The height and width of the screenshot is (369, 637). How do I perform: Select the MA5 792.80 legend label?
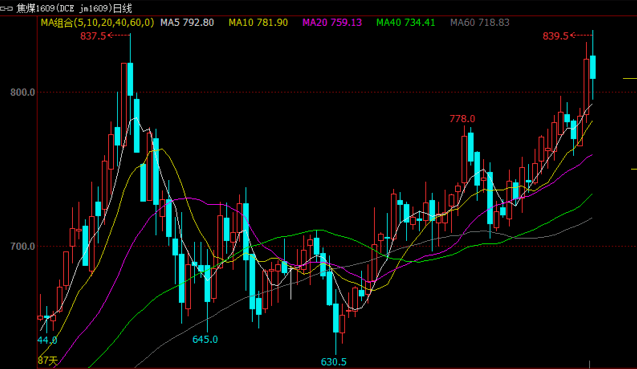coord(187,23)
